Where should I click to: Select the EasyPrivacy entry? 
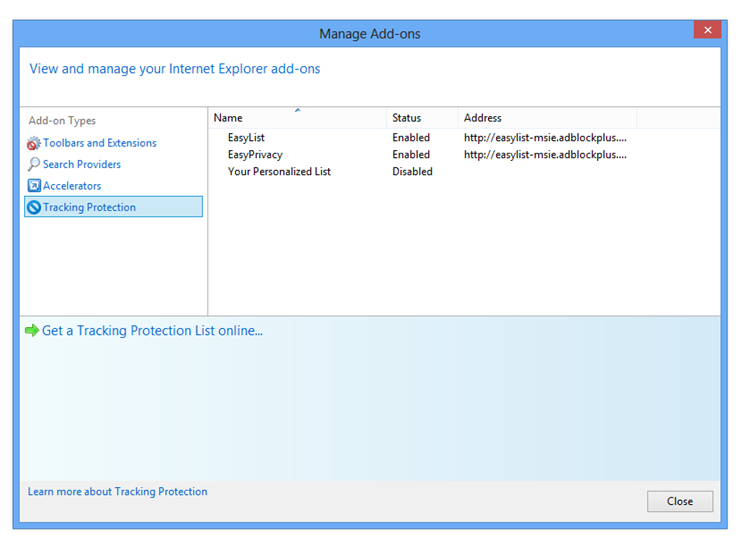(x=255, y=155)
